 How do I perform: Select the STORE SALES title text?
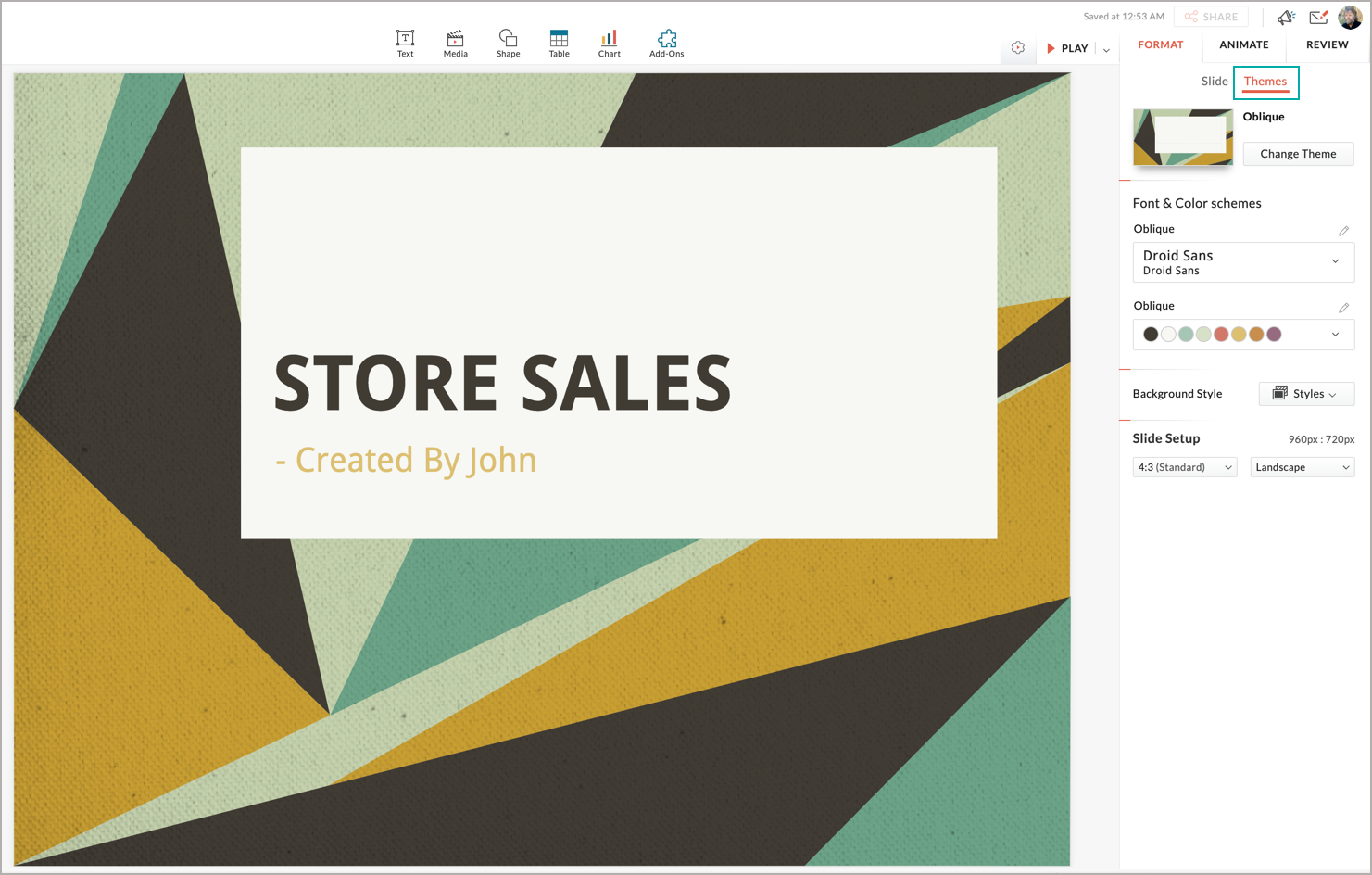click(502, 383)
